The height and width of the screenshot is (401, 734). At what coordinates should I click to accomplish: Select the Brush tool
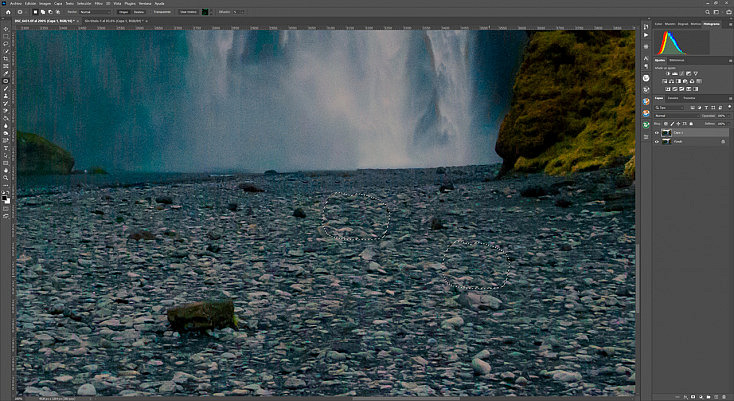coord(6,88)
